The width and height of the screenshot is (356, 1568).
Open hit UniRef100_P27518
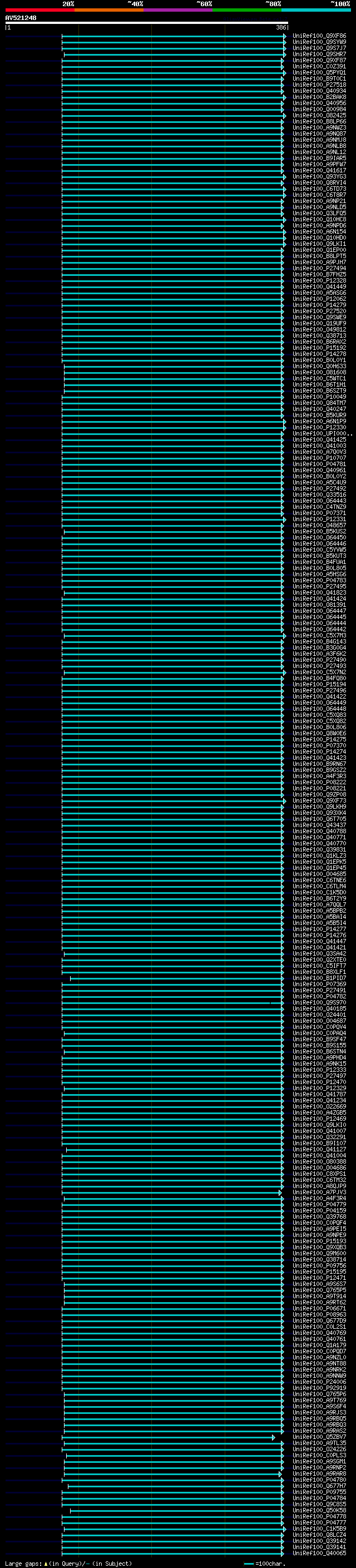(319, 85)
